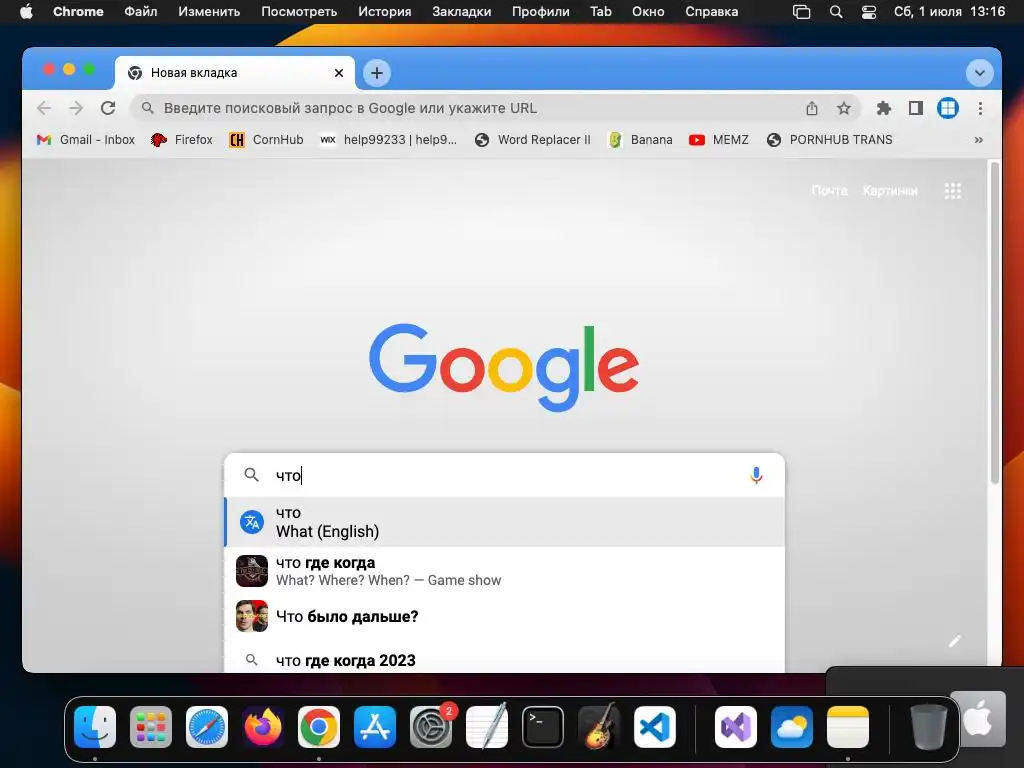Image resolution: width=1024 pixels, height=768 pixels.
Task: Open the Extensions puzzle icon
Action: (x=884, y=108)
